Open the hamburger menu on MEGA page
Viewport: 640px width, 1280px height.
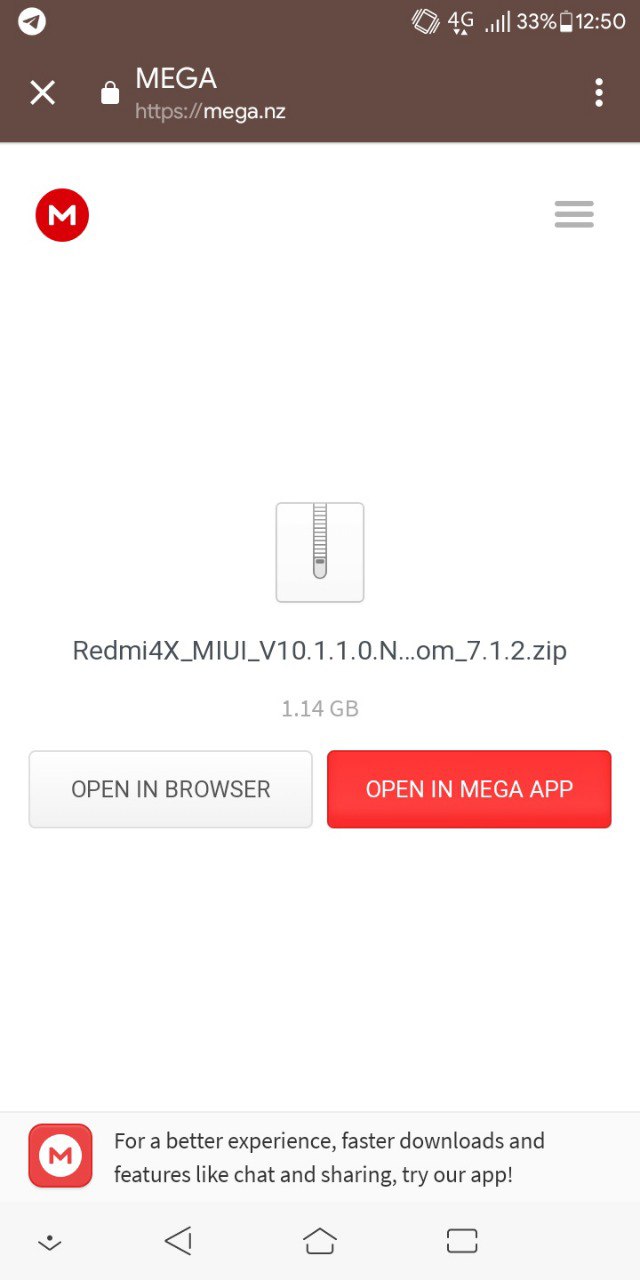[574, 214]
